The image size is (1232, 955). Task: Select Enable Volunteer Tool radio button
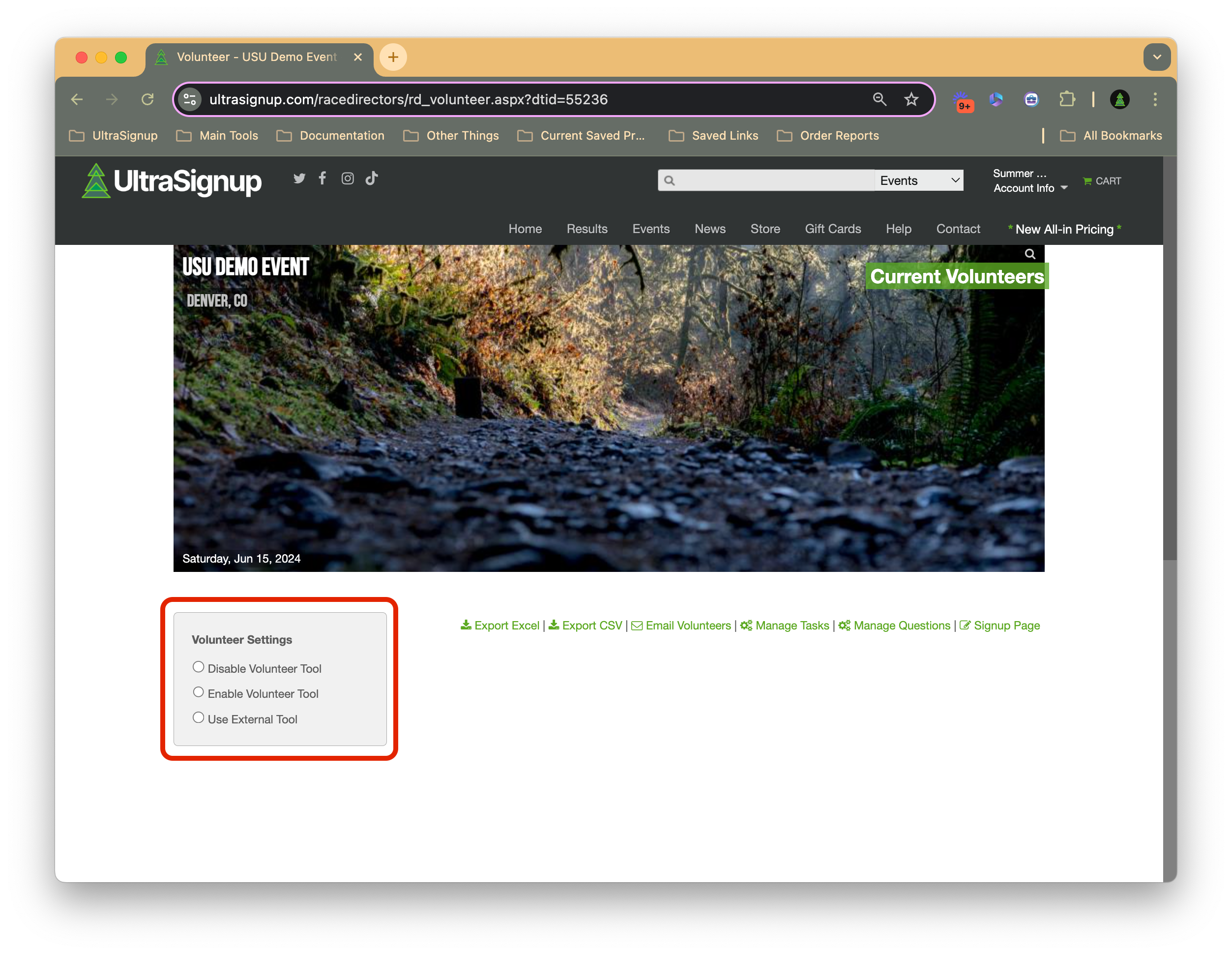[x=198, y=692]
